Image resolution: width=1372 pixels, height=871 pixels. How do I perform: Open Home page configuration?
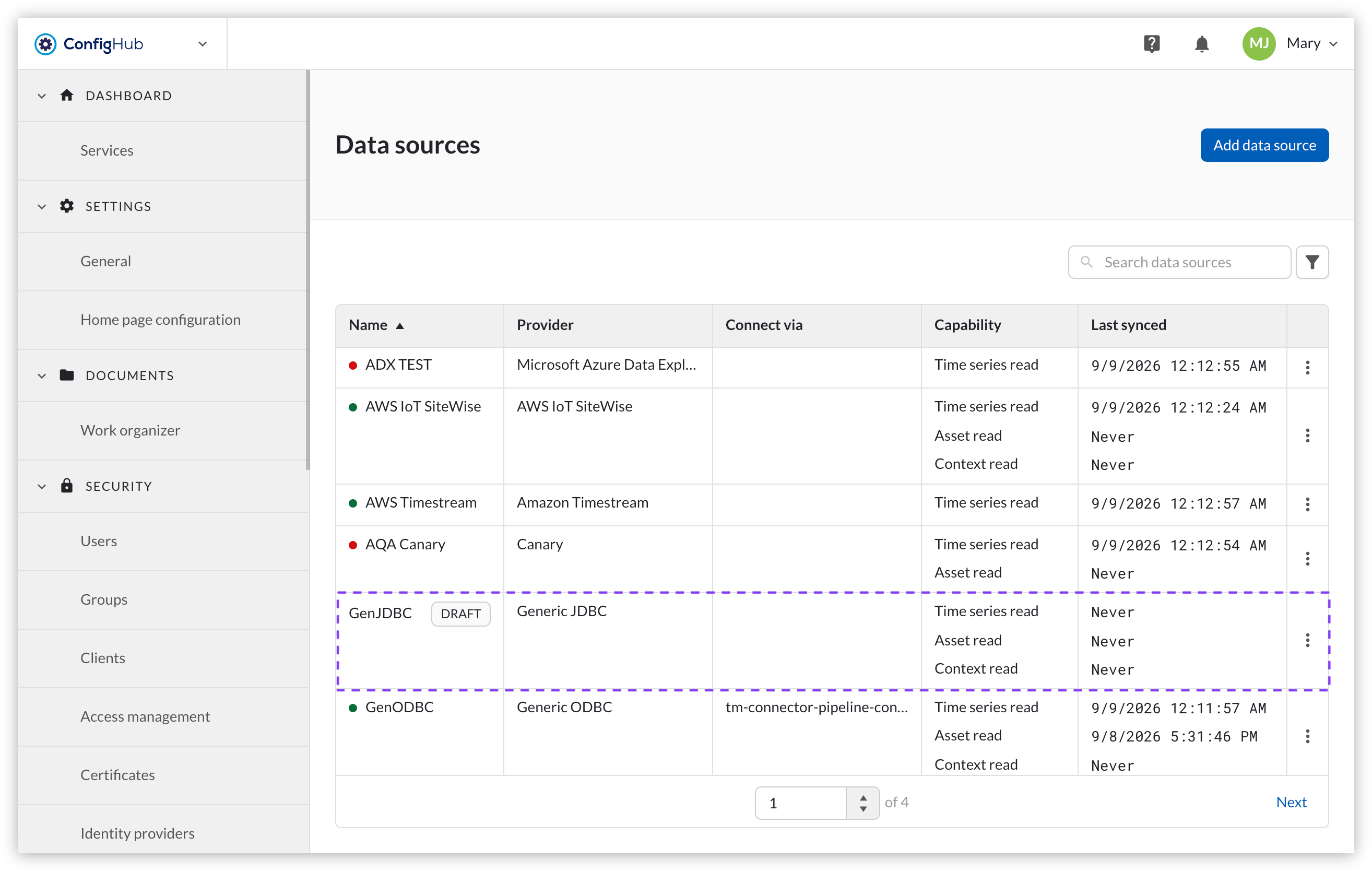160,320
